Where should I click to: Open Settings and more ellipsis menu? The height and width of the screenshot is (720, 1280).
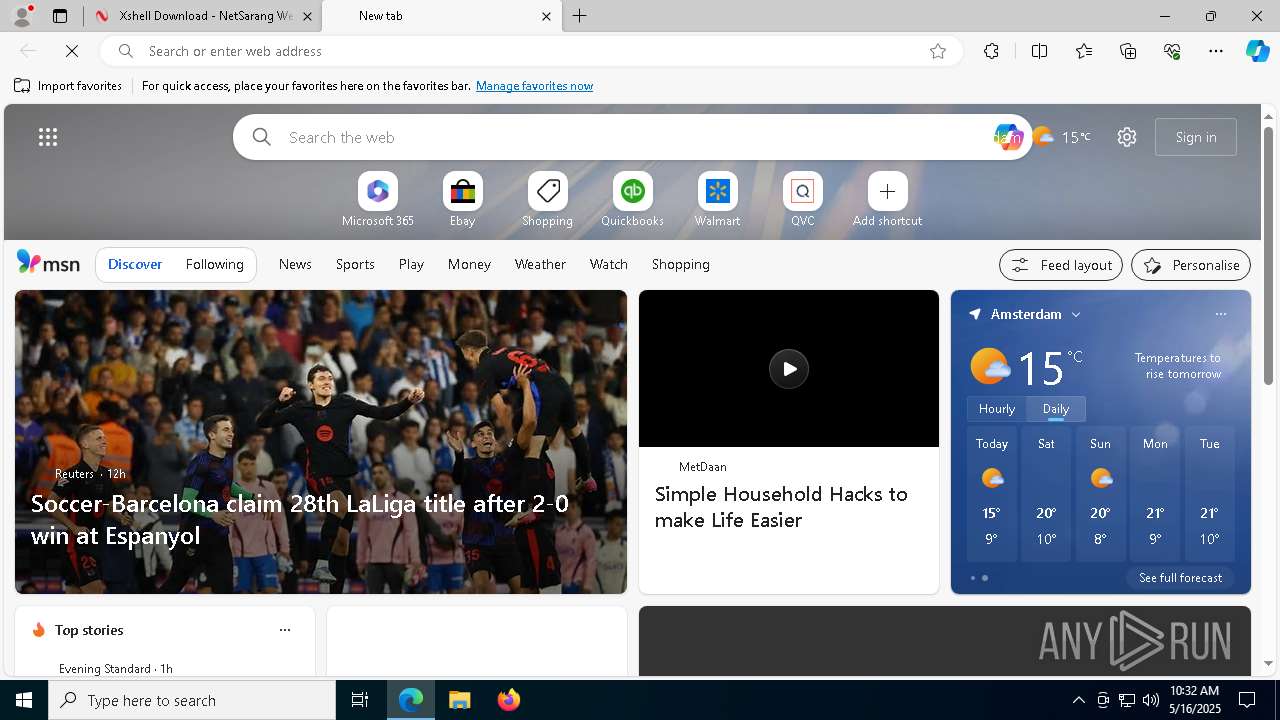[x=1216, y=51]
